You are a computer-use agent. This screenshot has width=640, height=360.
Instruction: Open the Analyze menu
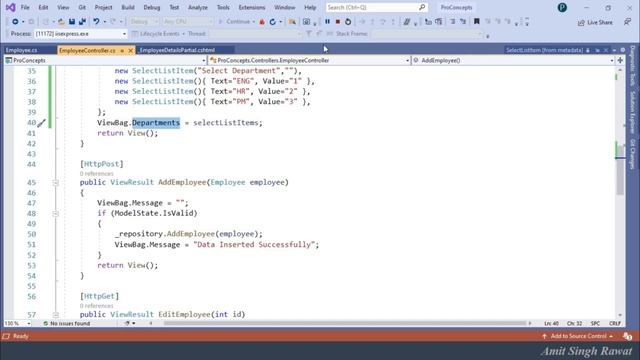point(198,7)
